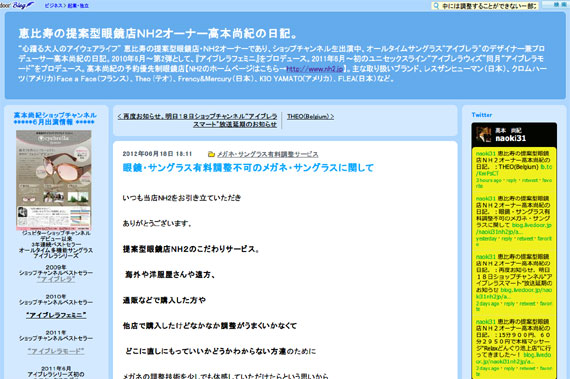
Task: Click the post date 2012年06月18日 18:11
Action: (157, 154)
